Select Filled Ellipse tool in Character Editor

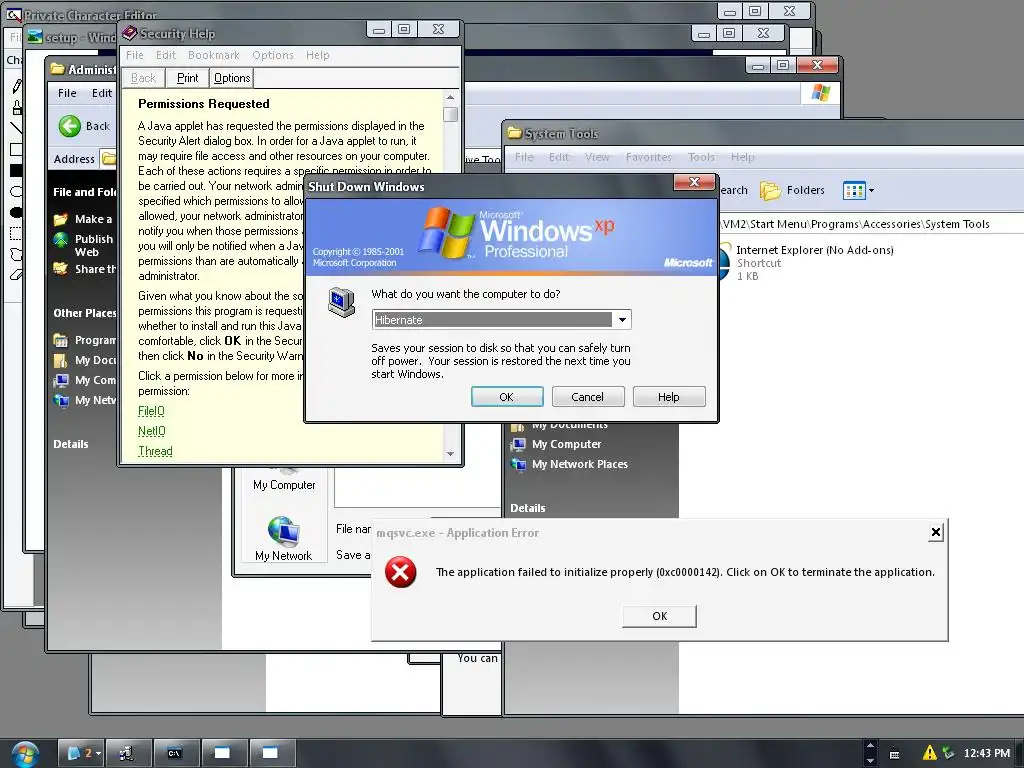pos(16,212)
